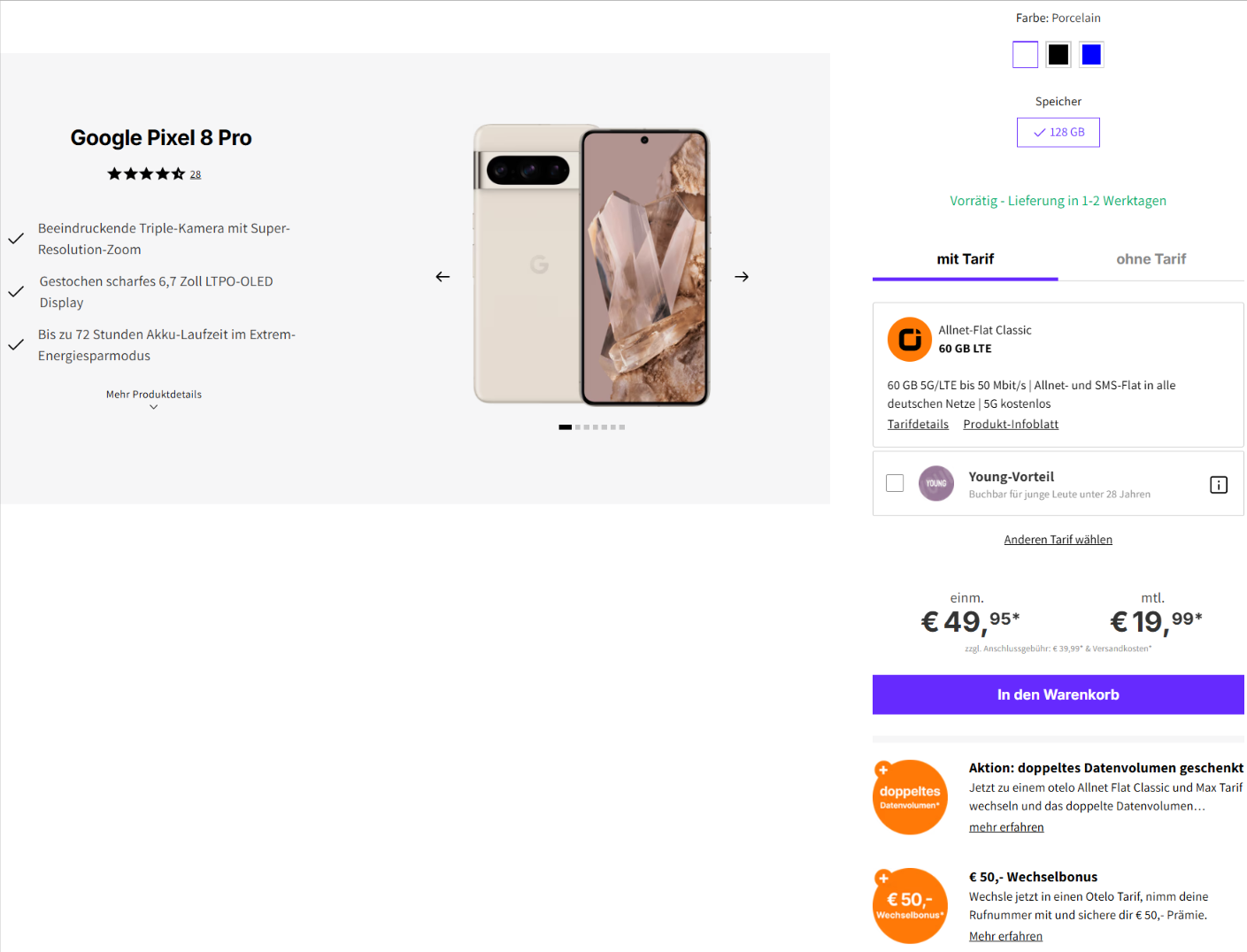Switch to the ohne Tarif tab

(x=1151, y=259)
